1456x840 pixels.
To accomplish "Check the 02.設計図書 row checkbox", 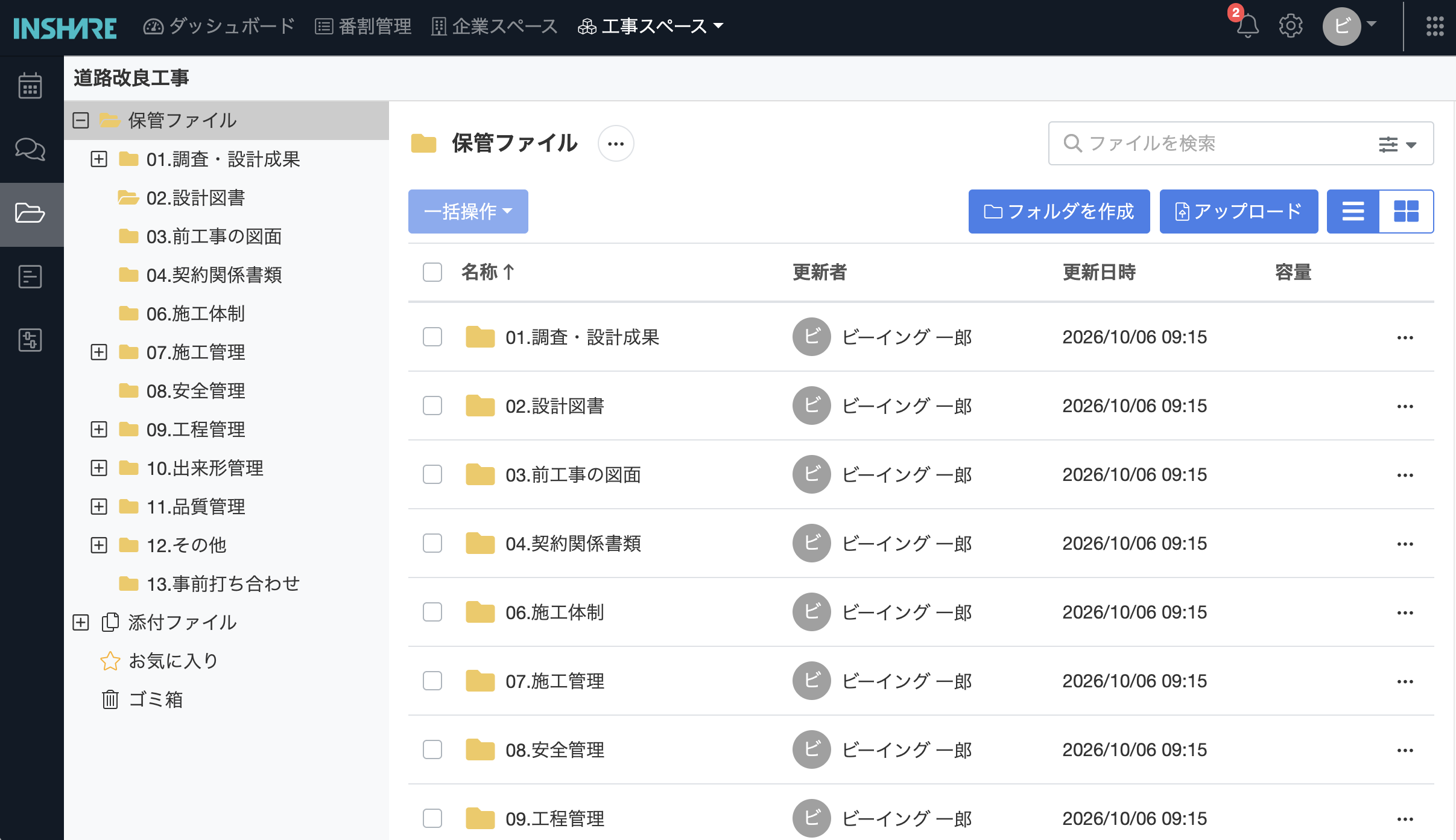I will click(432, 406).
